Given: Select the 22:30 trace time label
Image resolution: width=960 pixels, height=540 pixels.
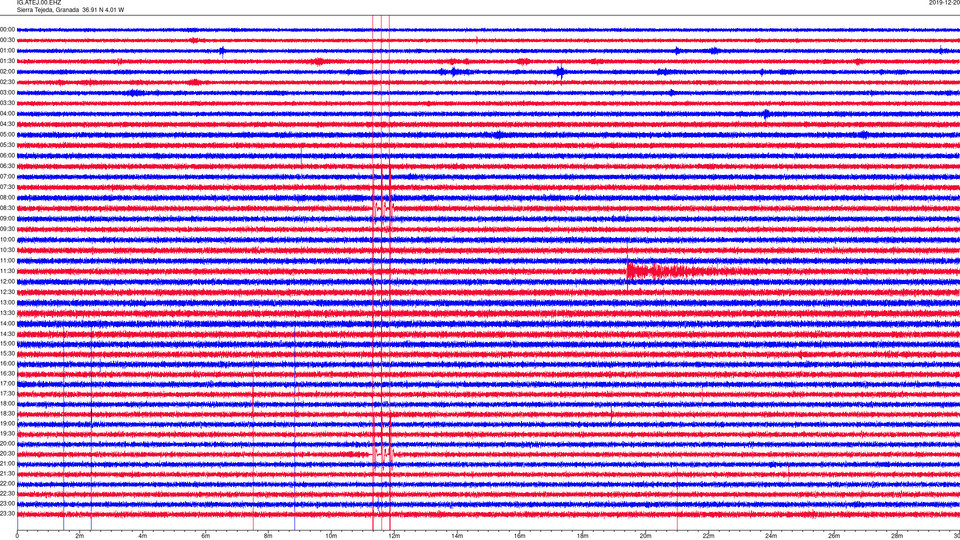Looking at the screenshot, I should click(8, 493).
